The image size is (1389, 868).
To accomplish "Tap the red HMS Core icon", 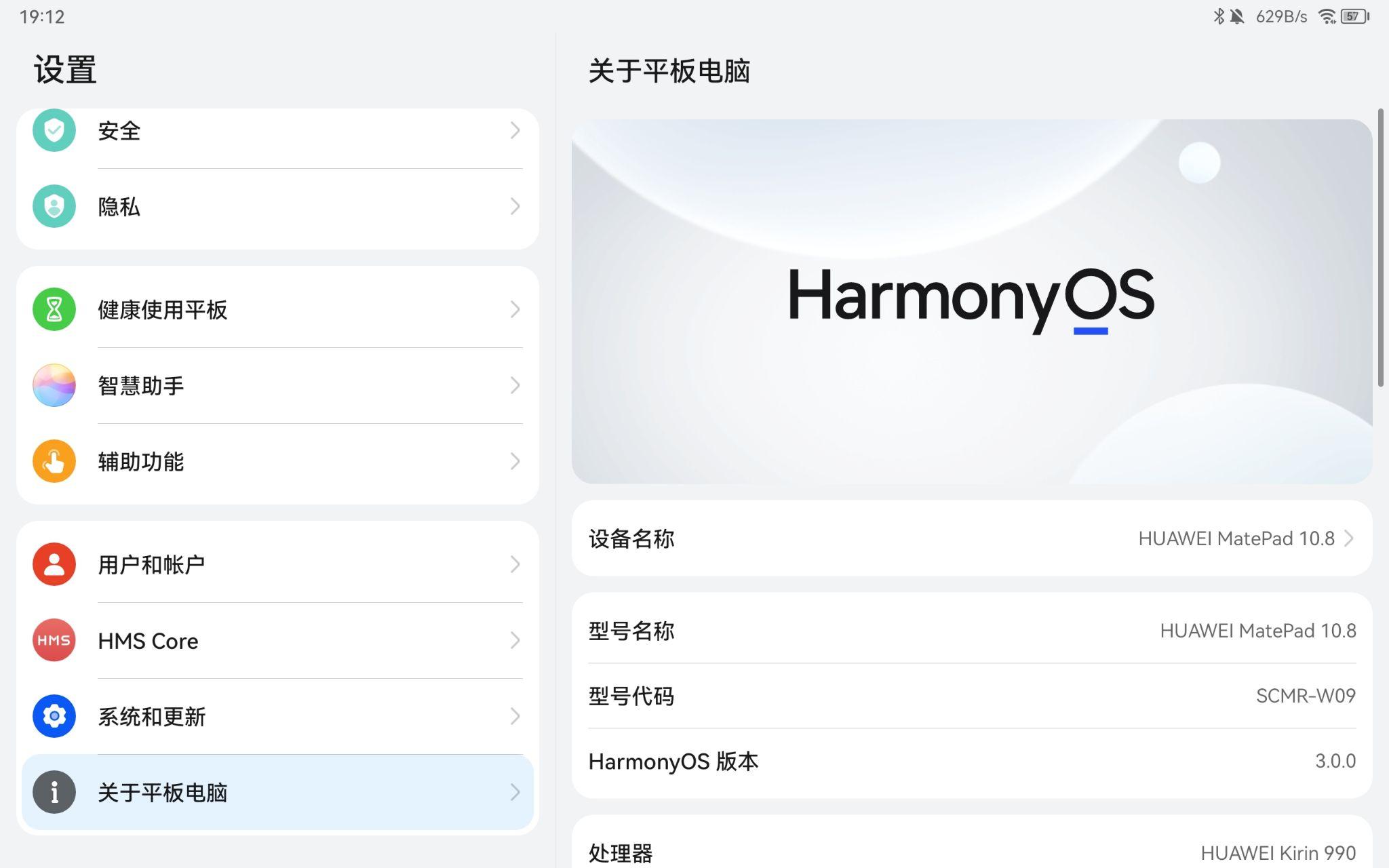I will point(54,640).
